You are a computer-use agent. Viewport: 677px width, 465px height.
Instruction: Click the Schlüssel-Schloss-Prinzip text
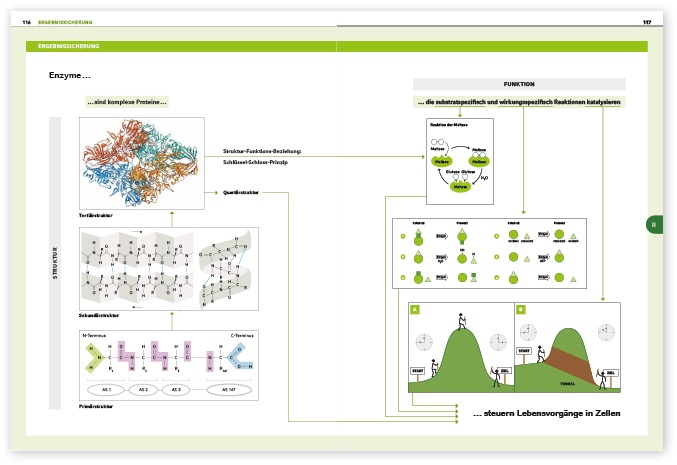(255, 162)
